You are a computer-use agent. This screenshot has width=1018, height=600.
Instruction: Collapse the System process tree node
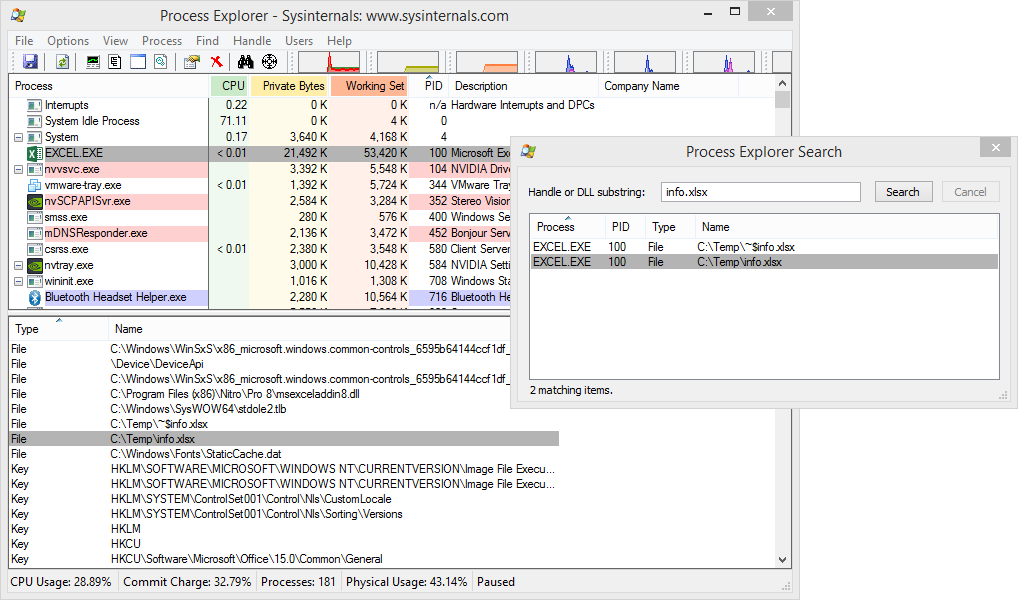[x=18, y=137]
